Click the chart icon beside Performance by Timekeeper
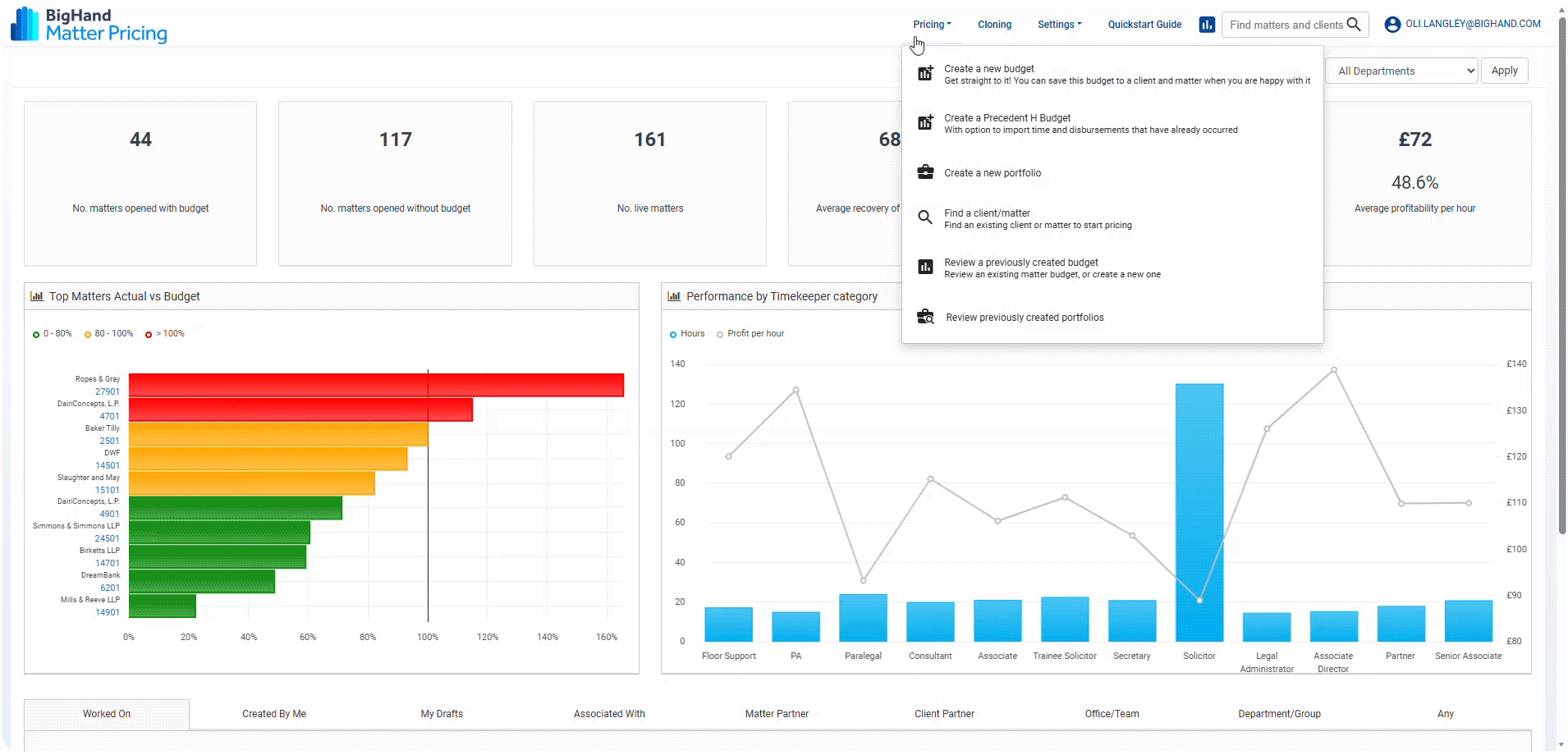The height and width of the screenshot is (755, 1568). point(674,296)
